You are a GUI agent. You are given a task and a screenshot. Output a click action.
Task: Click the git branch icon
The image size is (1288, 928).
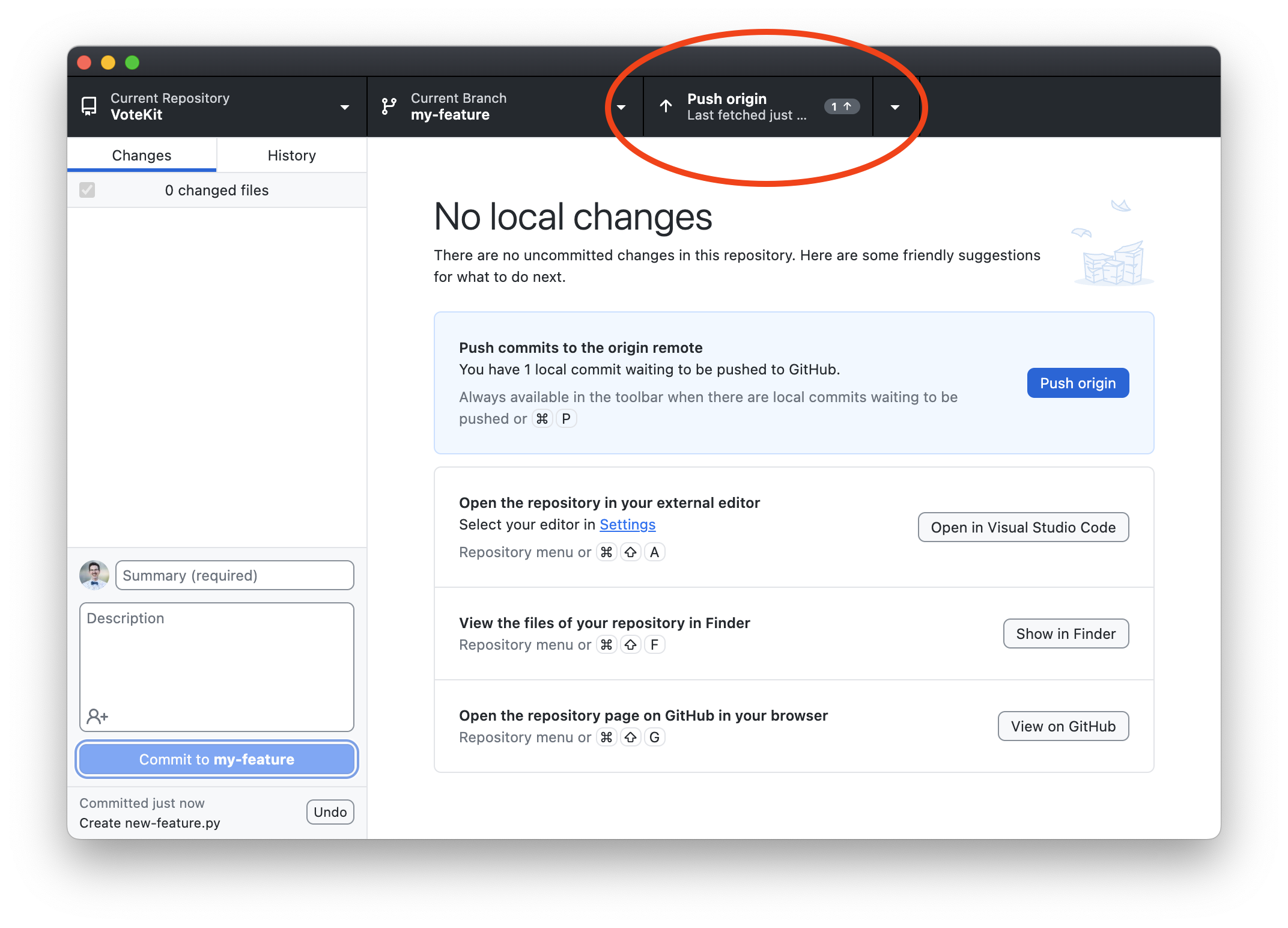click(x=389, y=106)
